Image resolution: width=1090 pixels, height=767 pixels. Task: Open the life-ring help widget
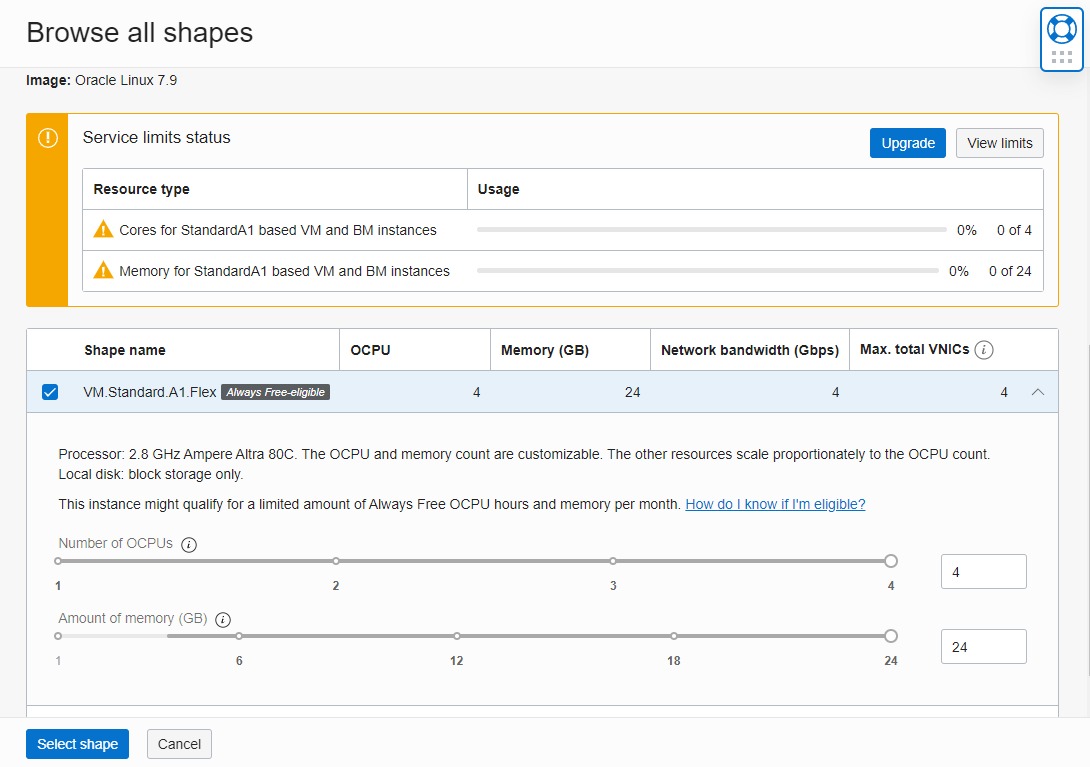1061,29
